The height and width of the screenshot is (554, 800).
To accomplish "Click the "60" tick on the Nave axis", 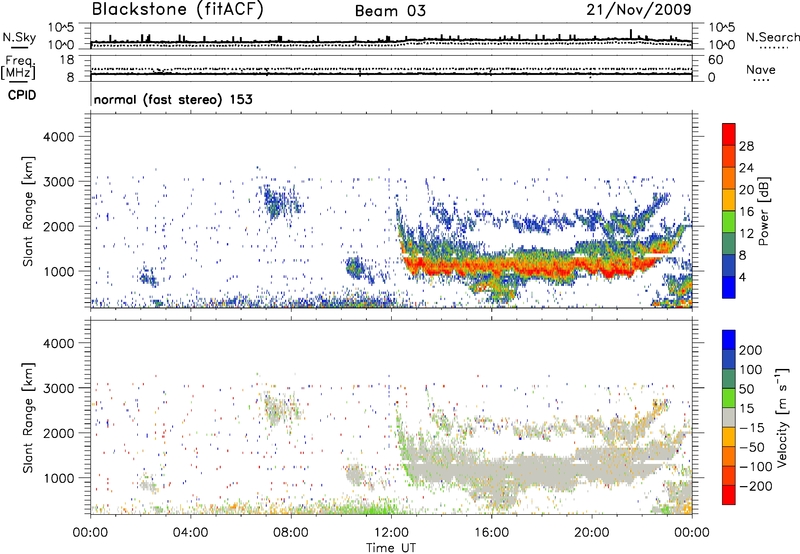I will point(715,60).
